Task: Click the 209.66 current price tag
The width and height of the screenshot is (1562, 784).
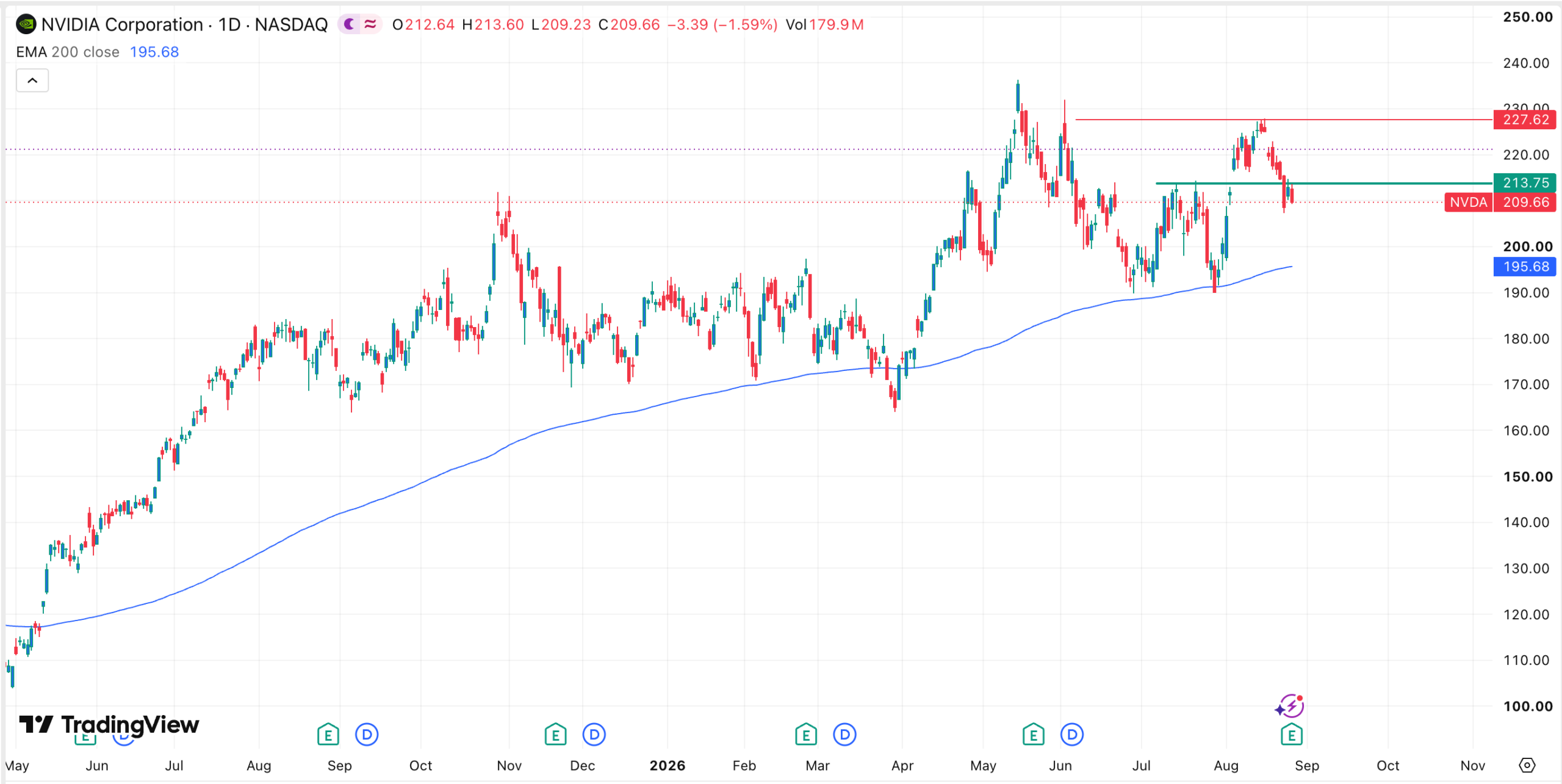Action: 1525,202
